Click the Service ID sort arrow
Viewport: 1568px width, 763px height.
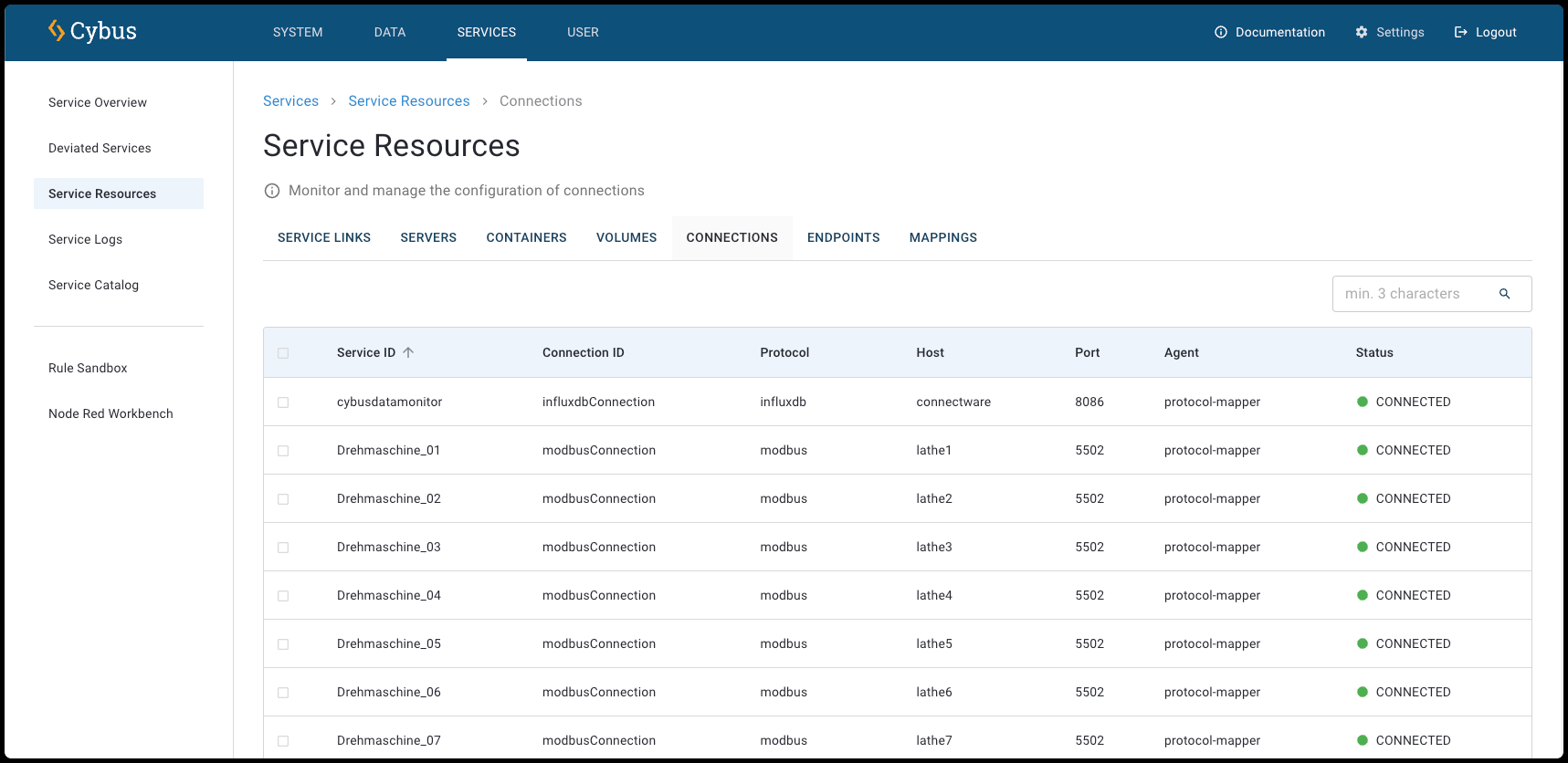click(x=408, y=352)
